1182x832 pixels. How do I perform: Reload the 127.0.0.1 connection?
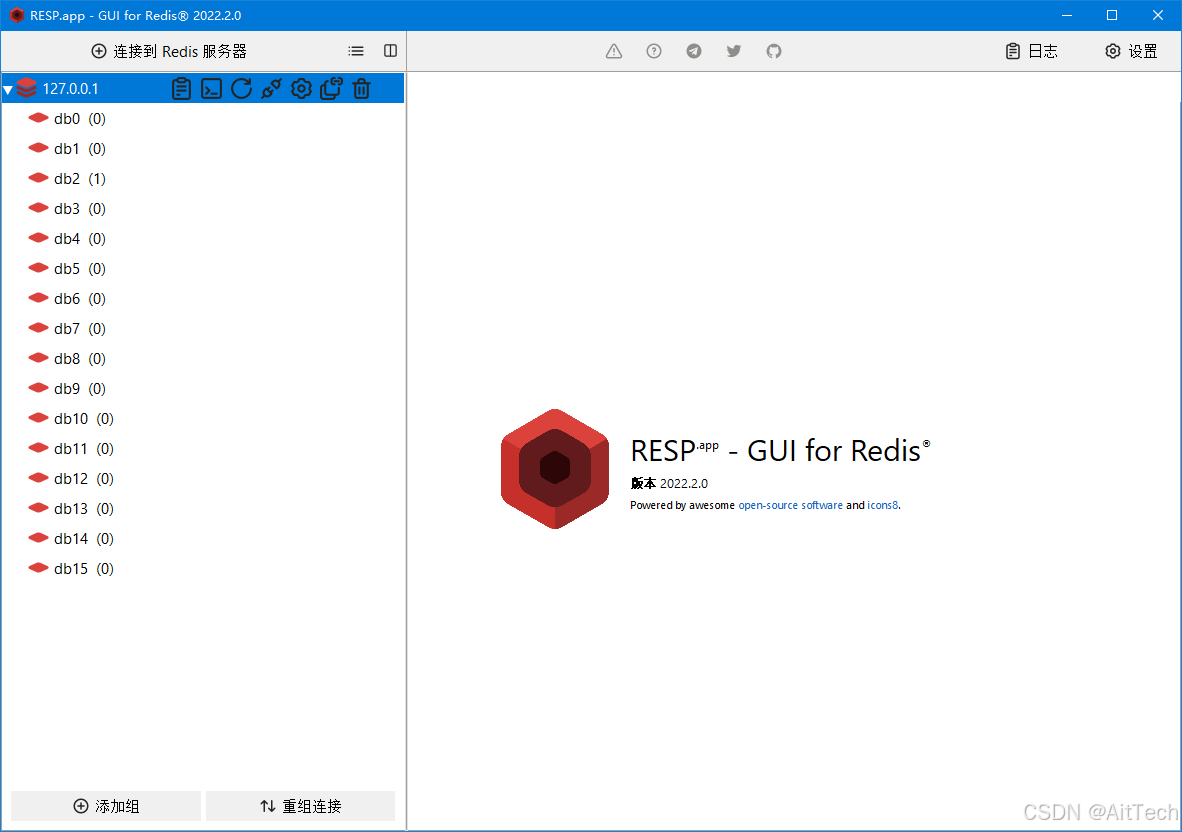click(x=241, y=89)
